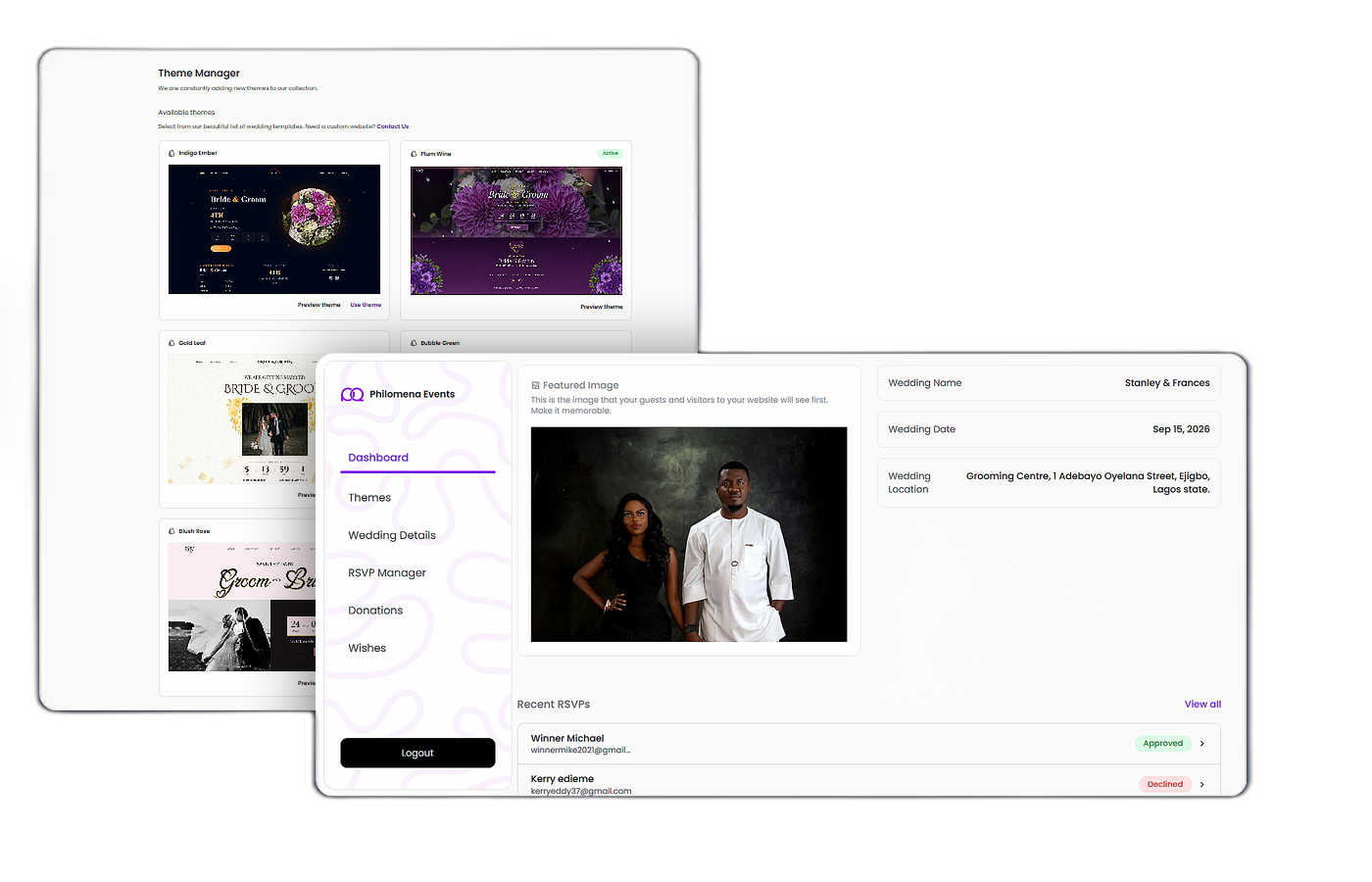Click the name Kerry edieme
Viewport: 1372px width, 882px height.
[563, 779]
